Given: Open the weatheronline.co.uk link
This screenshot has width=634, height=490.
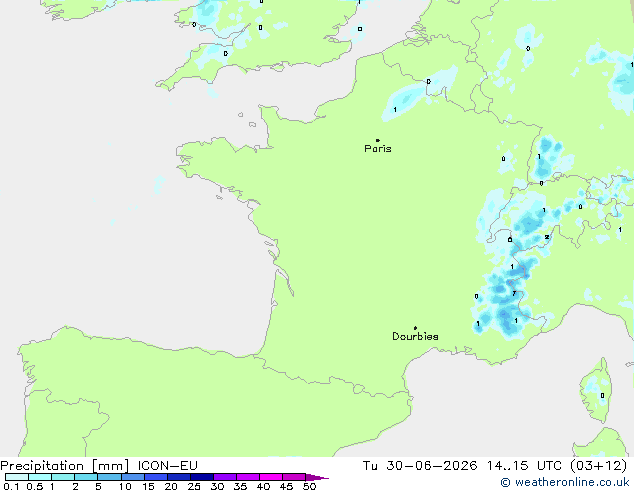Looking at the screenshot, I should click(565, 482).
